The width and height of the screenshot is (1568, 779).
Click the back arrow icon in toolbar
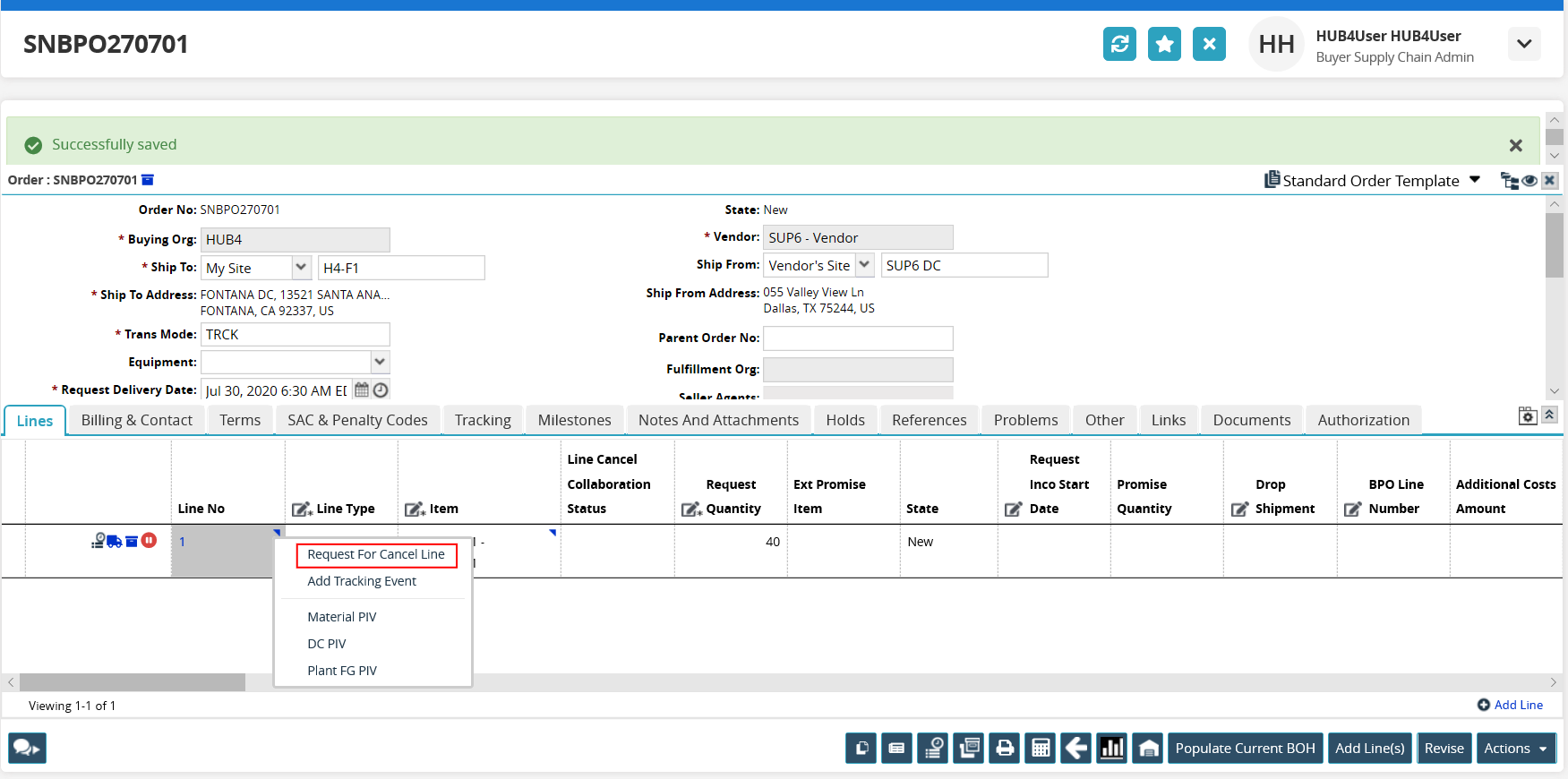pos(1076,749)
